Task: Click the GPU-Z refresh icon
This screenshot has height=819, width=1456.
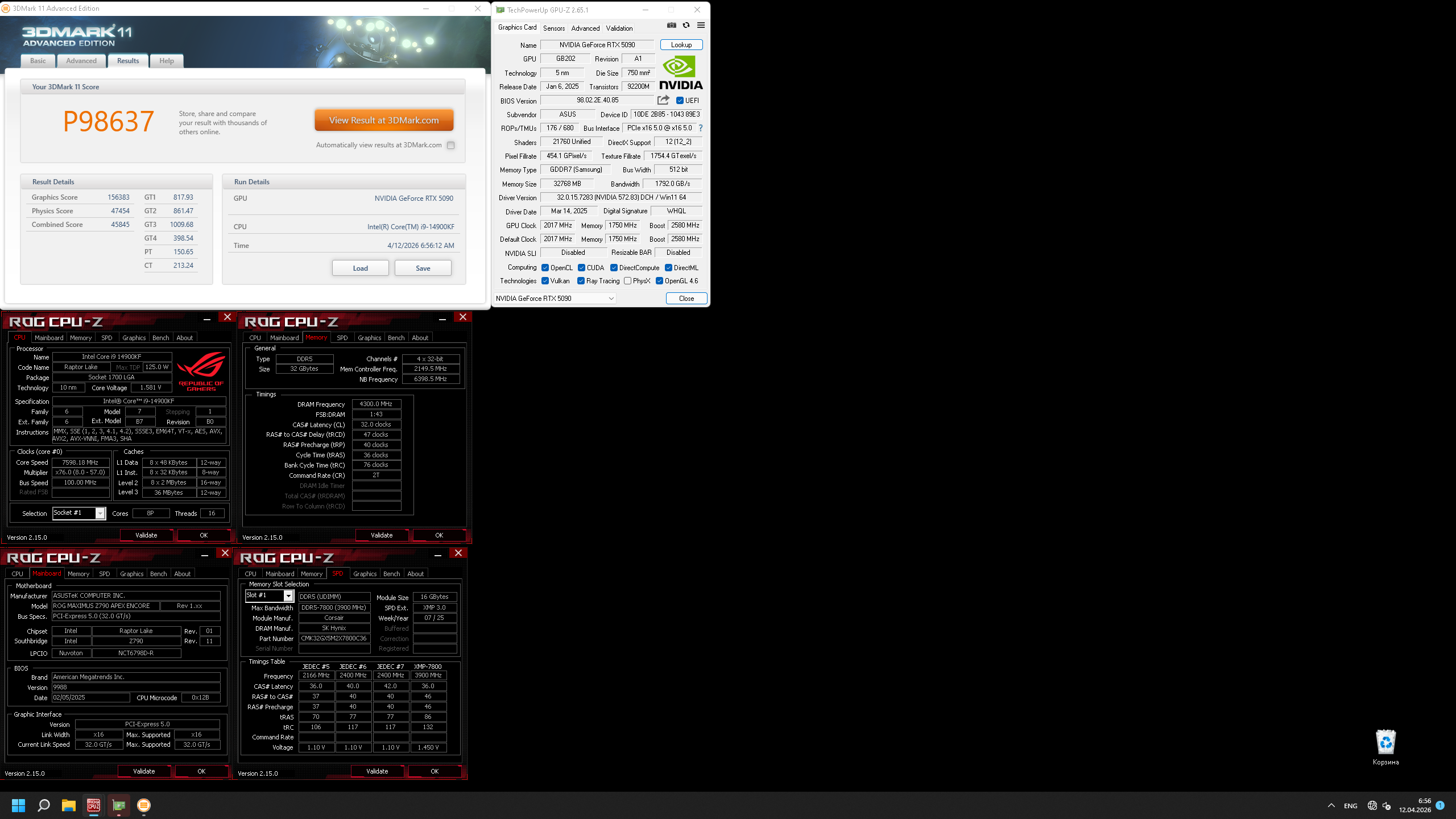Action: click(686, 26)
